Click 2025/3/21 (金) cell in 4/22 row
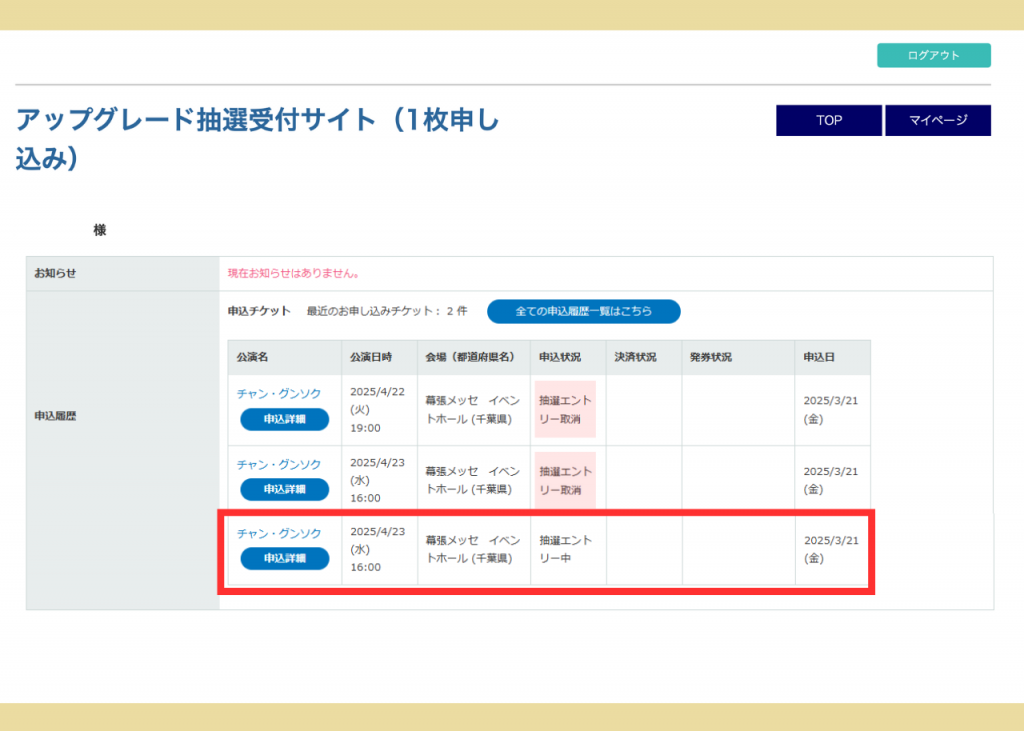This screenshot has height=731, width=1024. [x=831, y=410]
